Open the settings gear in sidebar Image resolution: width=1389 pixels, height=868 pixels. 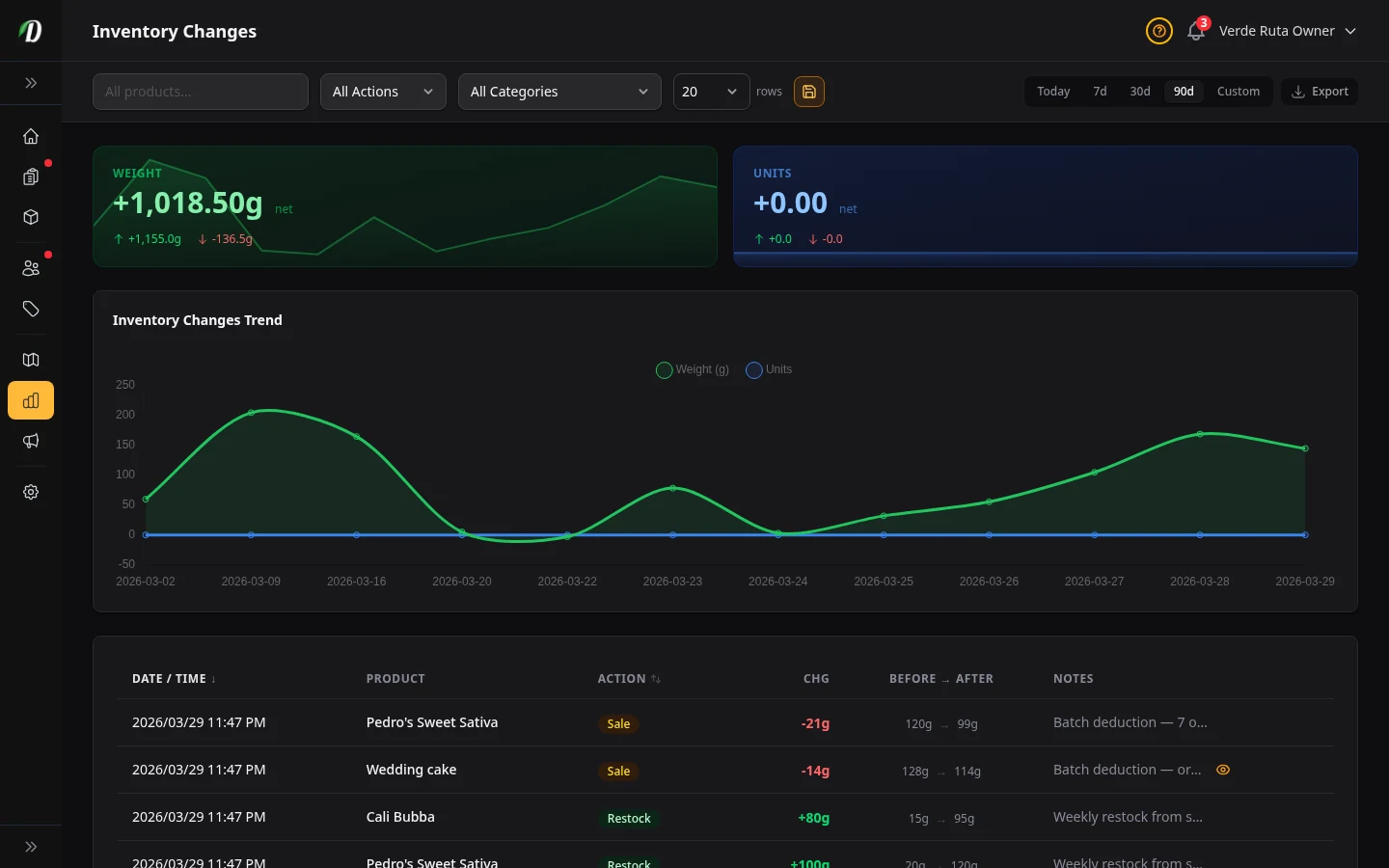click(x=31, y=492)
